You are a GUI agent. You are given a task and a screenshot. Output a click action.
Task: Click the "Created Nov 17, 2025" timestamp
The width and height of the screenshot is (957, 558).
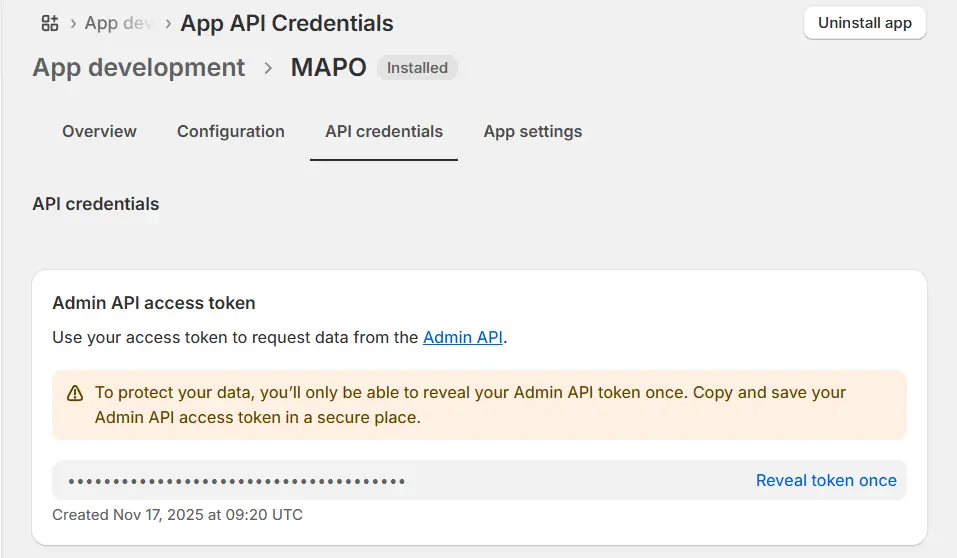177,515
